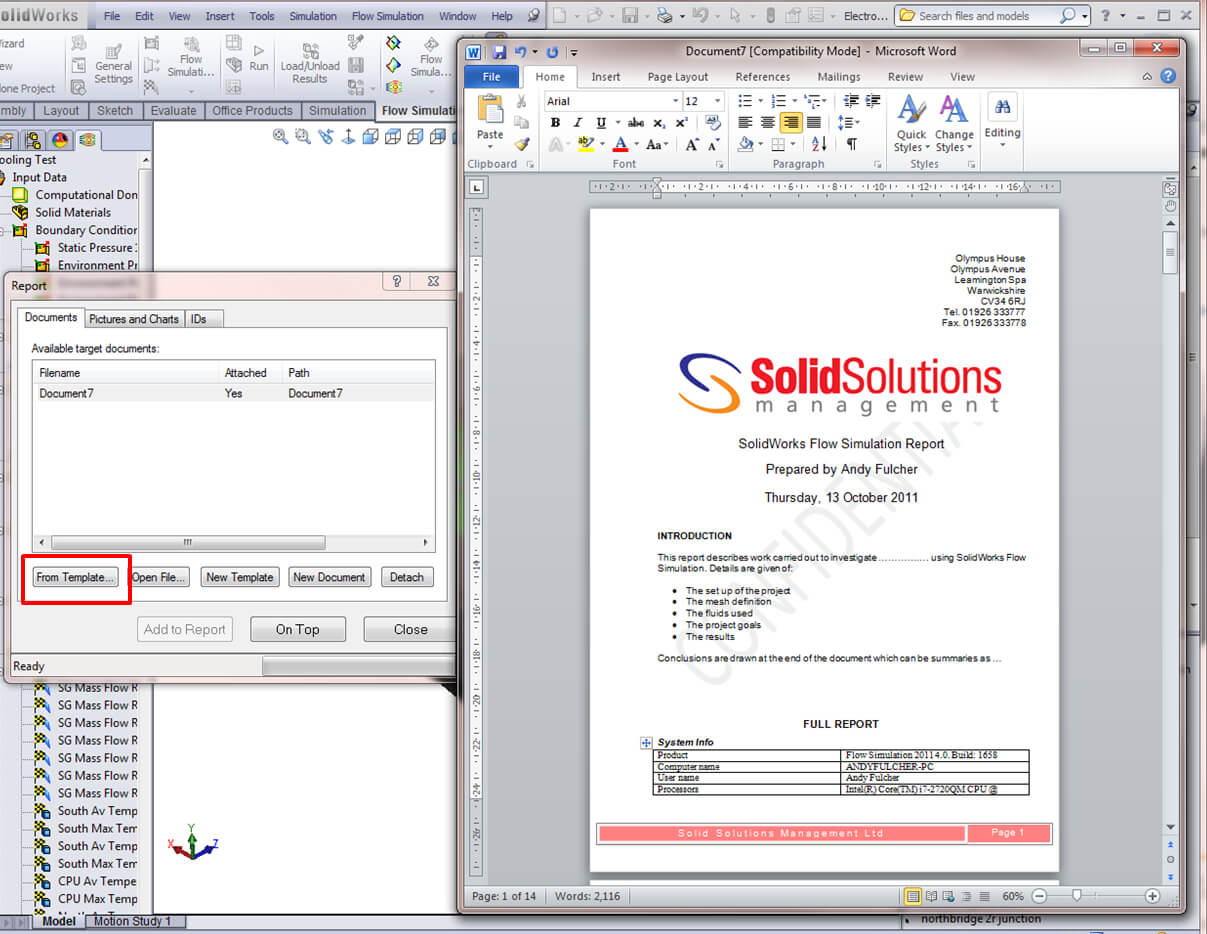Open Word Help question mark icon

click(x=1167, y=76)
